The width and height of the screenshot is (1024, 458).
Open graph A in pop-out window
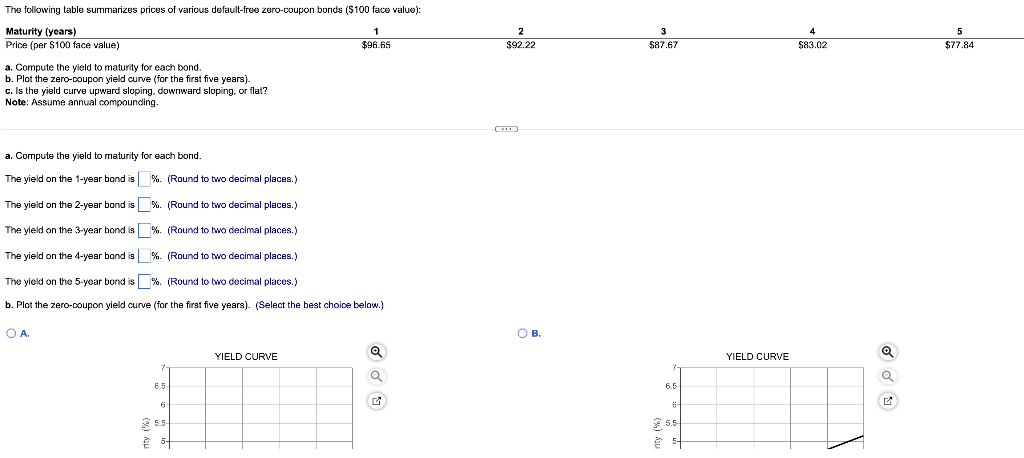(376, 400)
